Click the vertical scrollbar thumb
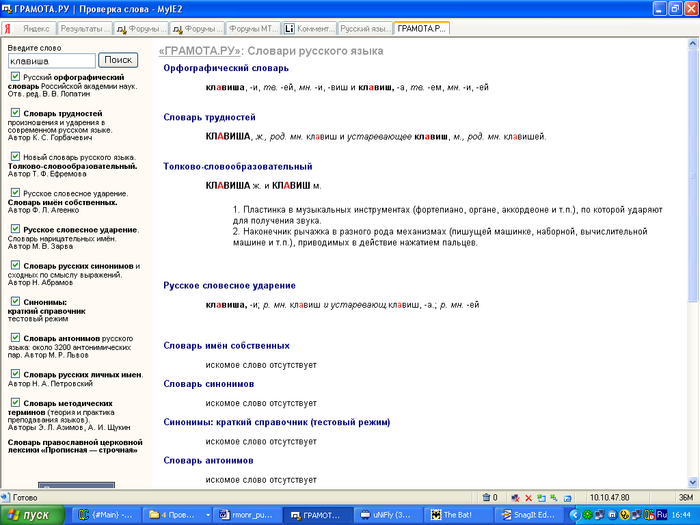This screenshot has height=525, width=700. point(693,175)
